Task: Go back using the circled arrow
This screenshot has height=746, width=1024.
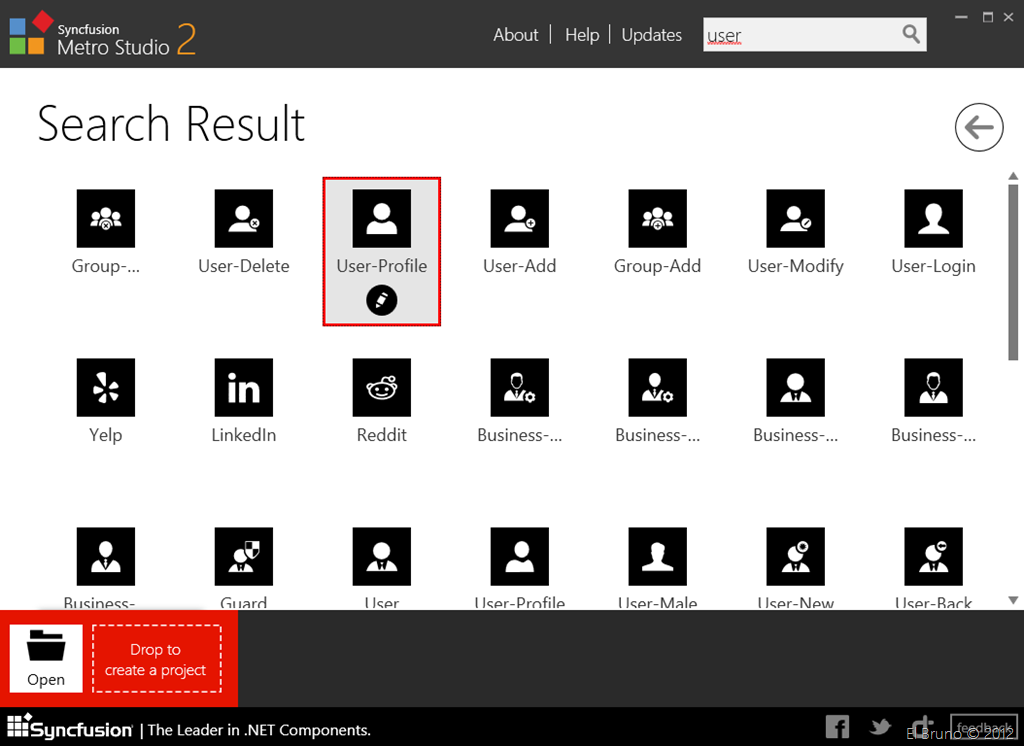Action: [x=979, y=127]
